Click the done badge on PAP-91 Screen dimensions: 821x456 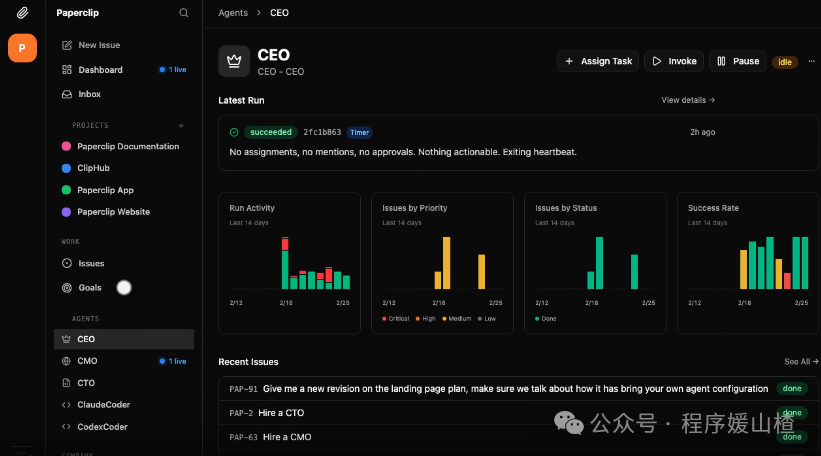[x=792, y=388]
